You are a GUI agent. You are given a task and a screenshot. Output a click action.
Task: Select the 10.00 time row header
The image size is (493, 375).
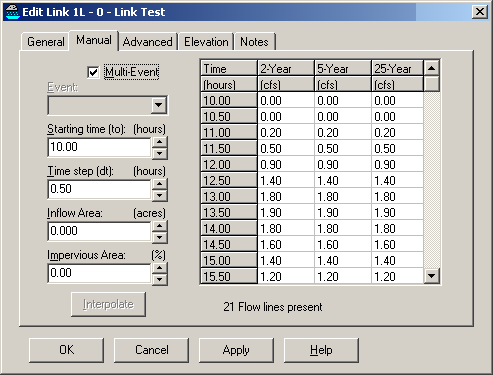point(229,100)
